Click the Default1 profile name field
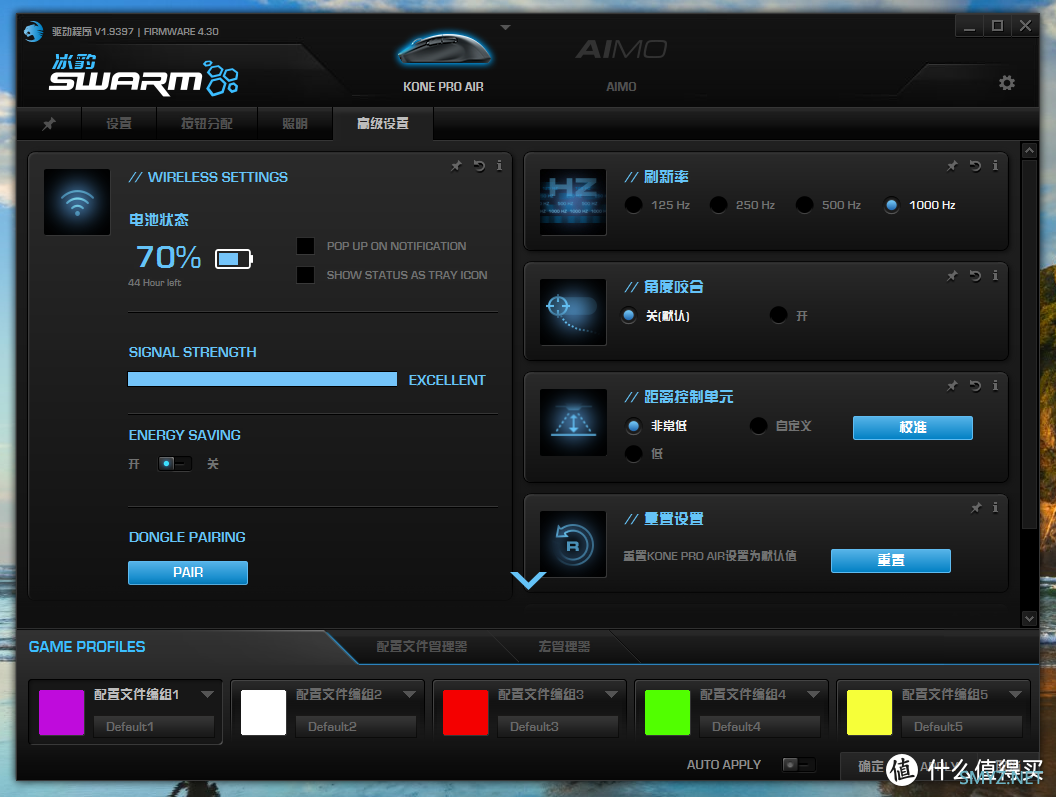1056x797 pixels. click(x=154, y=726)
